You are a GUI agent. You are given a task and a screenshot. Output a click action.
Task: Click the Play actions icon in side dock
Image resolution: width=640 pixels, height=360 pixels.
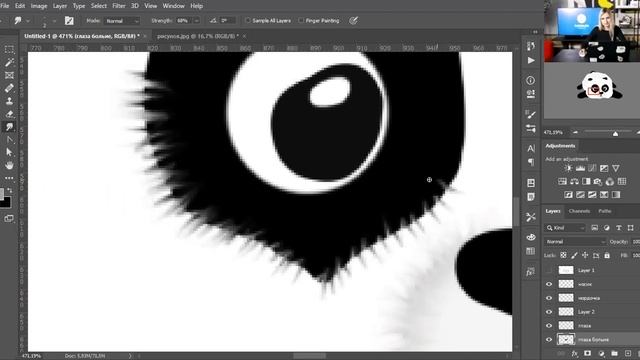[x=531, y=60]
